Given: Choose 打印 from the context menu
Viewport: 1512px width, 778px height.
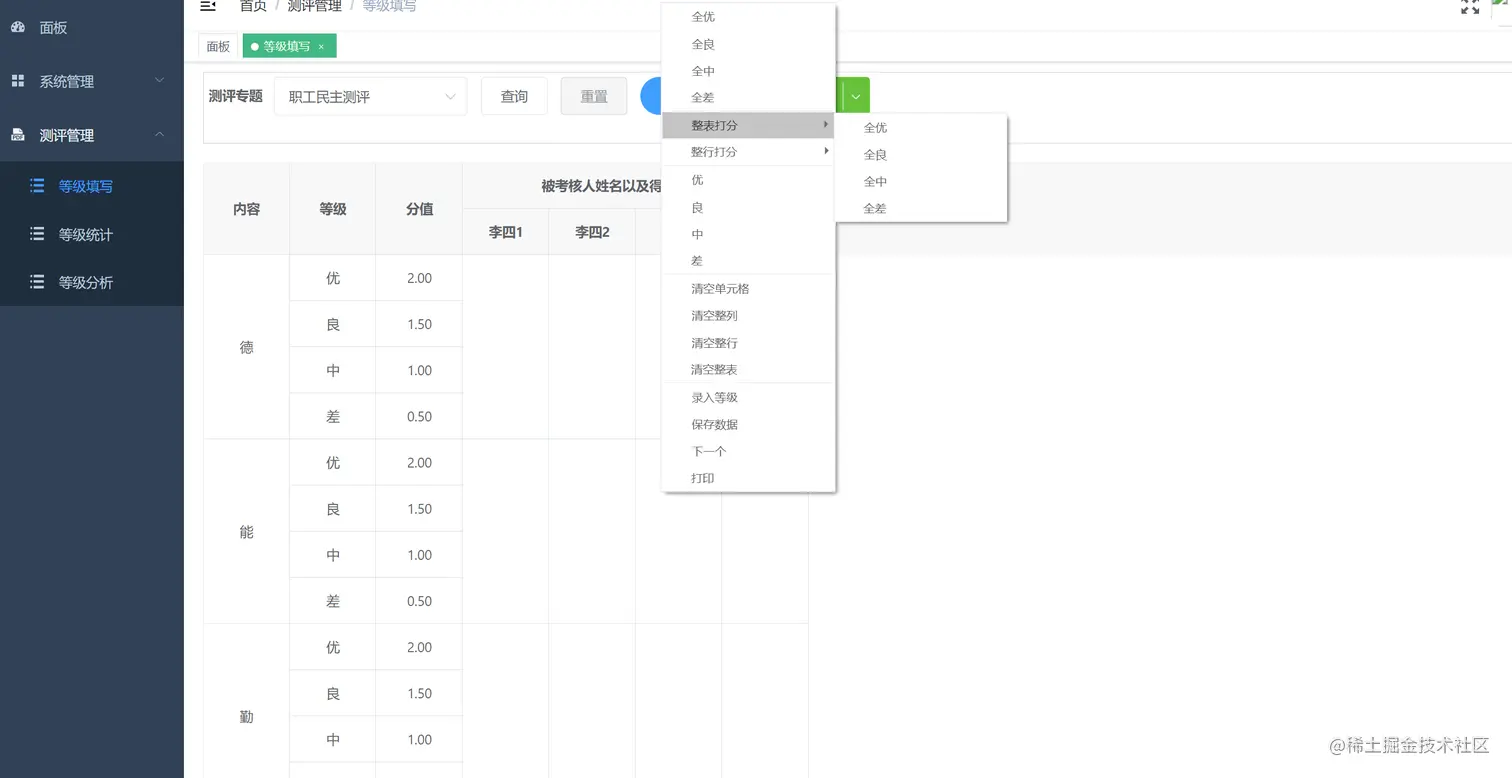Looking at the screenshot, I should [703, 478].
